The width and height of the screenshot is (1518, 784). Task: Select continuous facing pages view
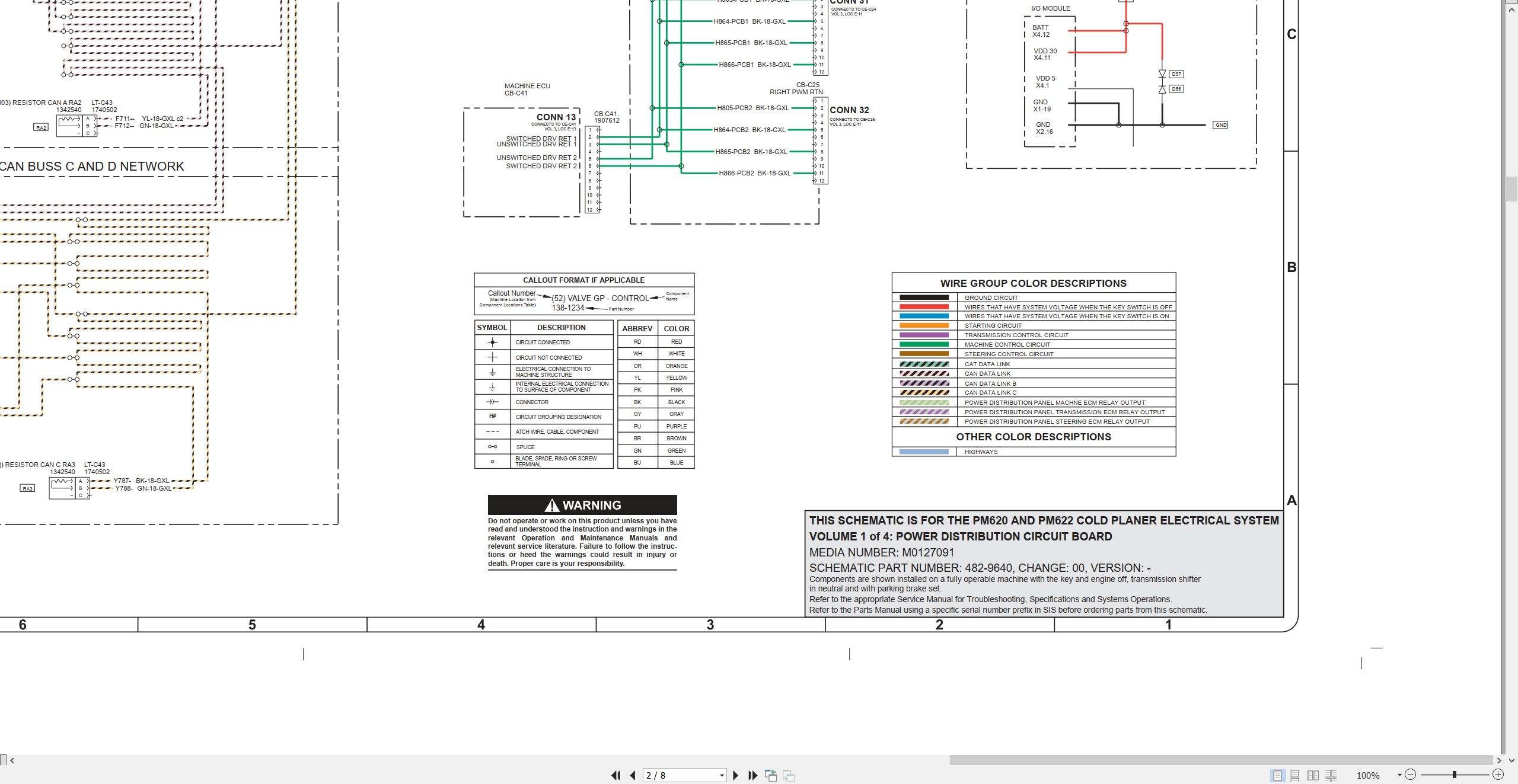point(1331,775)
